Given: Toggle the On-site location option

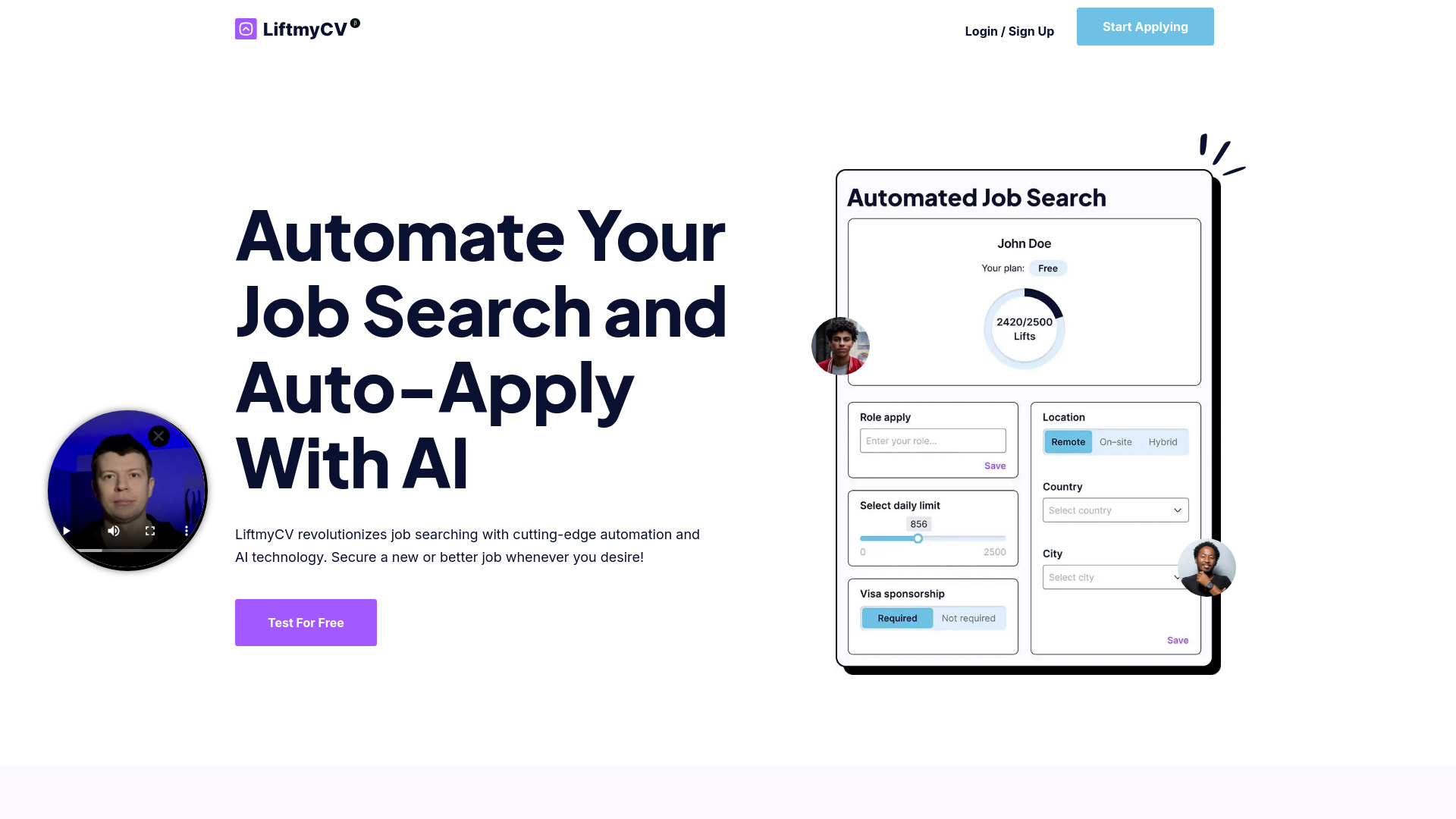Looking at the screenshot, I should pos(1115,441).
